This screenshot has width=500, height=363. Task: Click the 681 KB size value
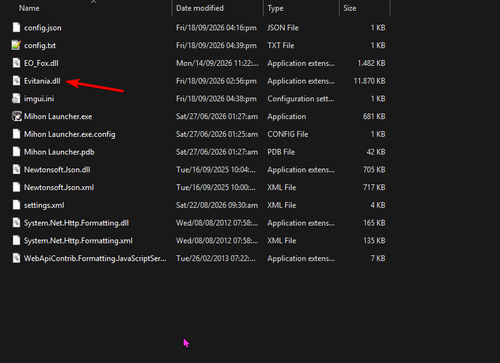click(374, 116)
